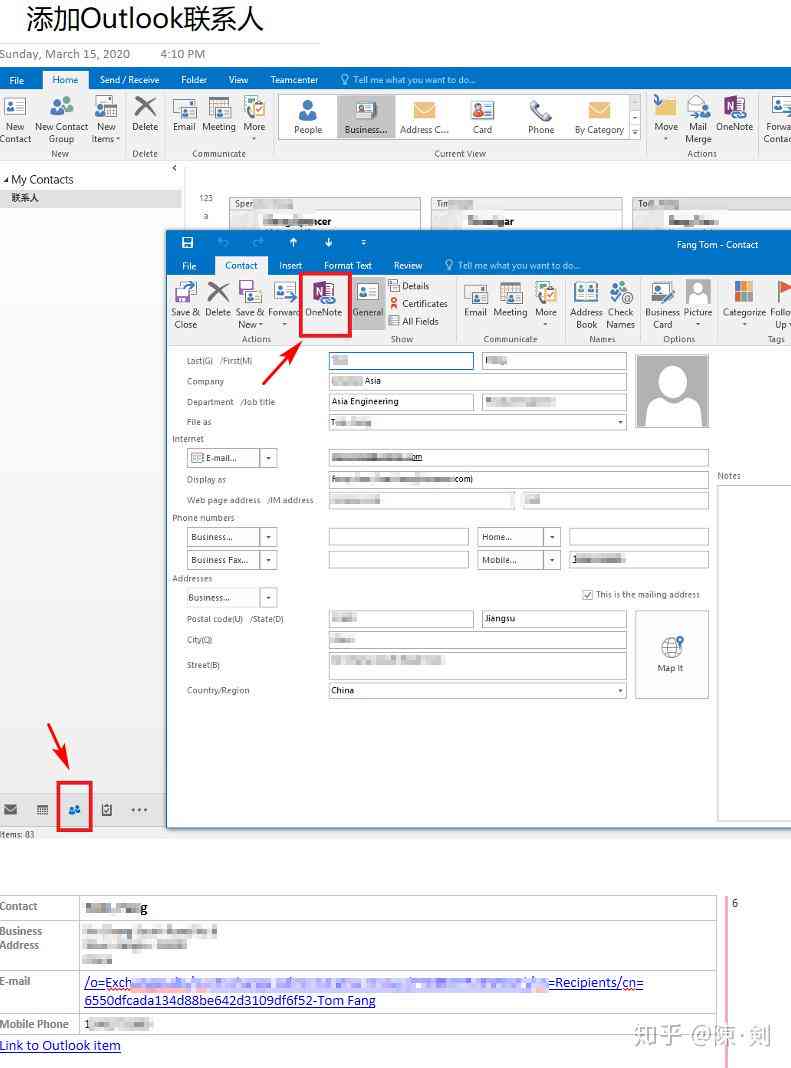791x1068 pixels.
Task: Click Department field Asia Engineering
Action: click(x=401, y=402)
